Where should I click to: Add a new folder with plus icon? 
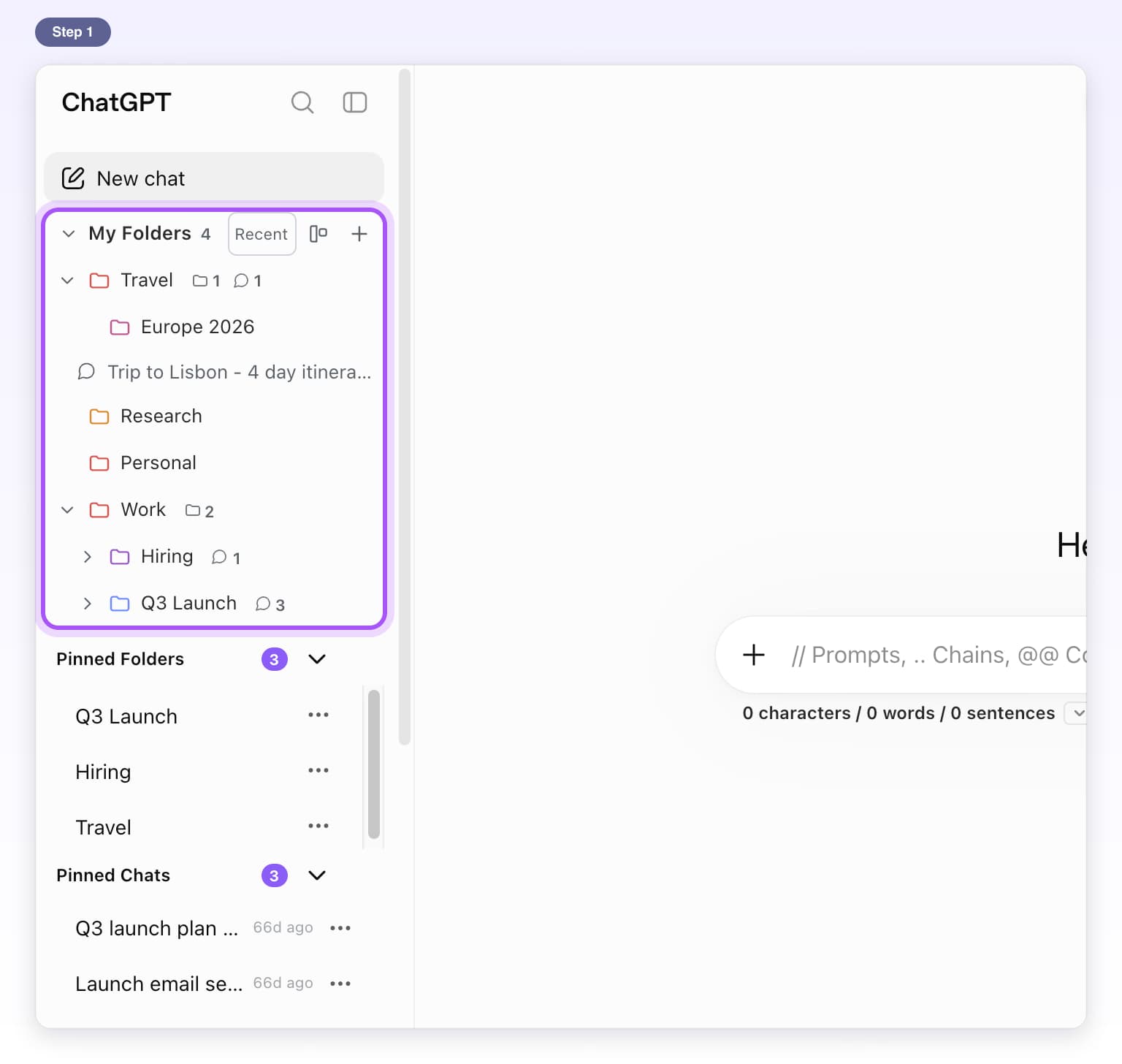[359, 234]
